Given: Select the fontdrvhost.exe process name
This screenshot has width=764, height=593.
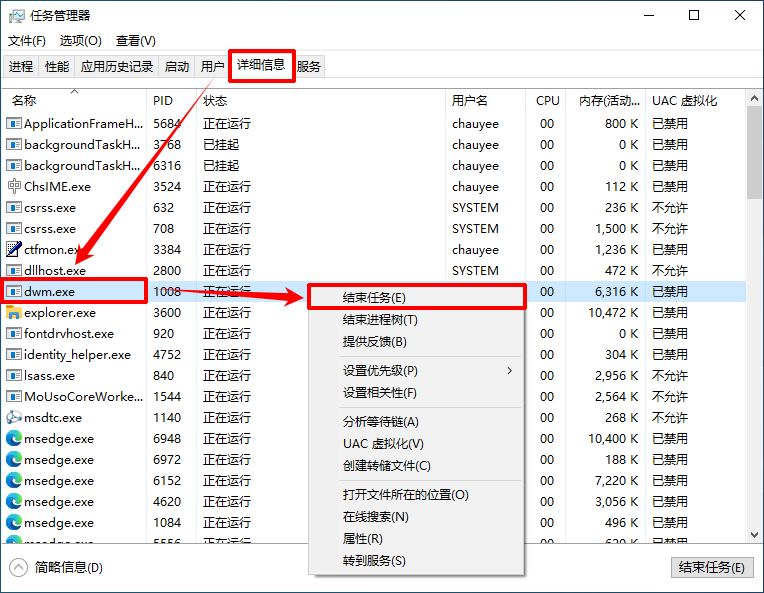Looking at the screenshot, I should point(69,334).
